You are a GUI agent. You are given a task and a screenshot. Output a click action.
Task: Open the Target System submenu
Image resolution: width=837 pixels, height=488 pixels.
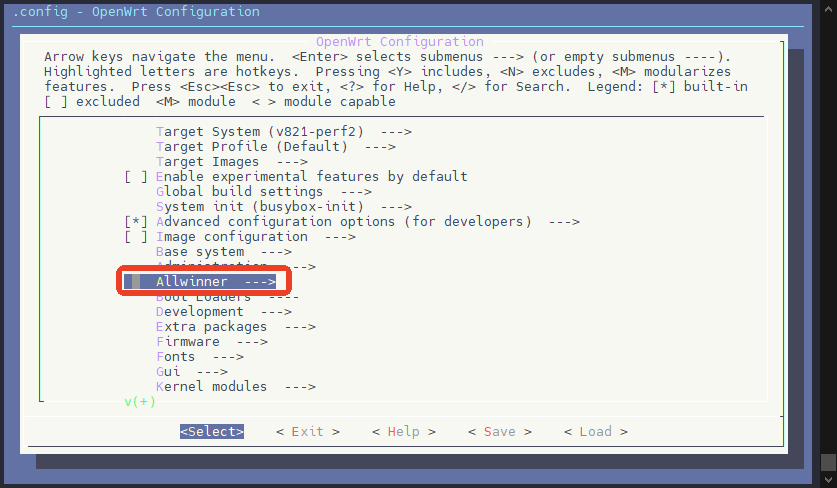point(283,132)
